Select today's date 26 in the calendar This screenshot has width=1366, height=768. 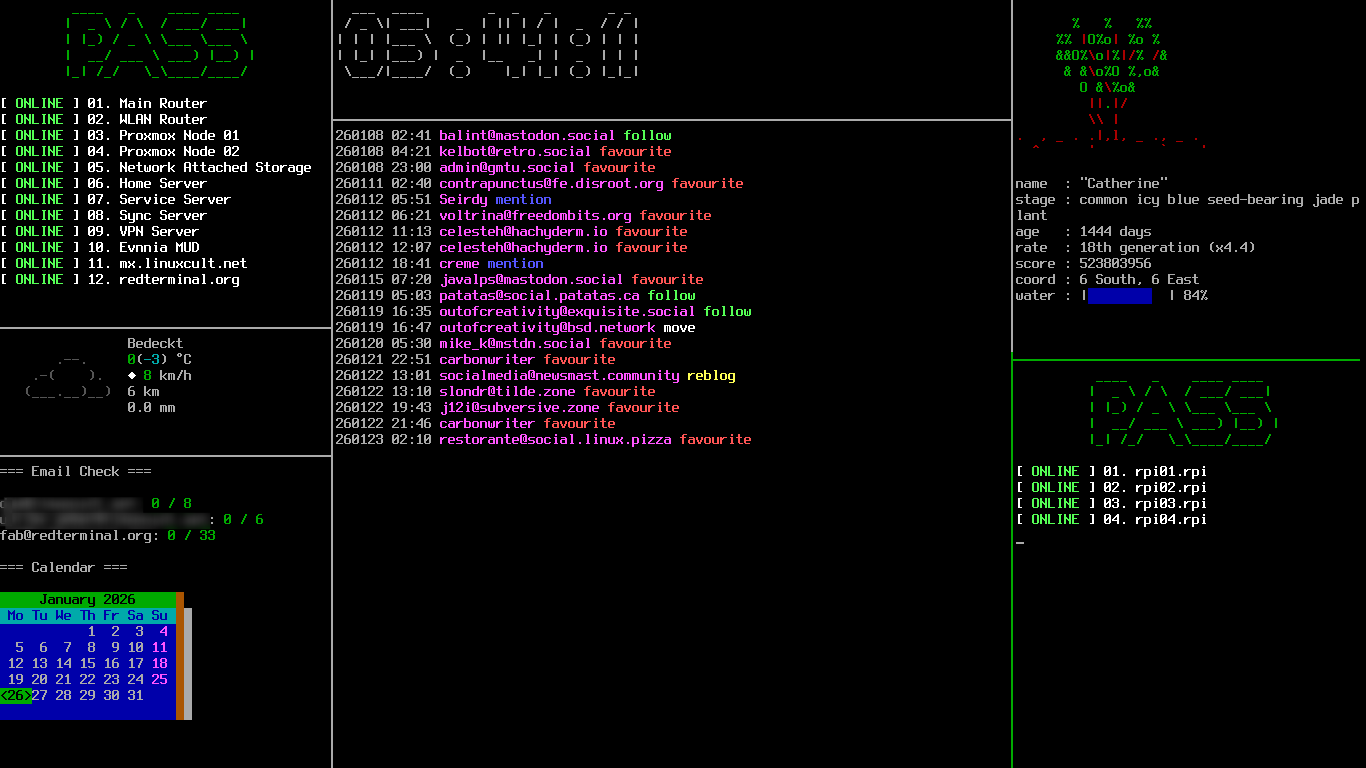click(16, 696)
